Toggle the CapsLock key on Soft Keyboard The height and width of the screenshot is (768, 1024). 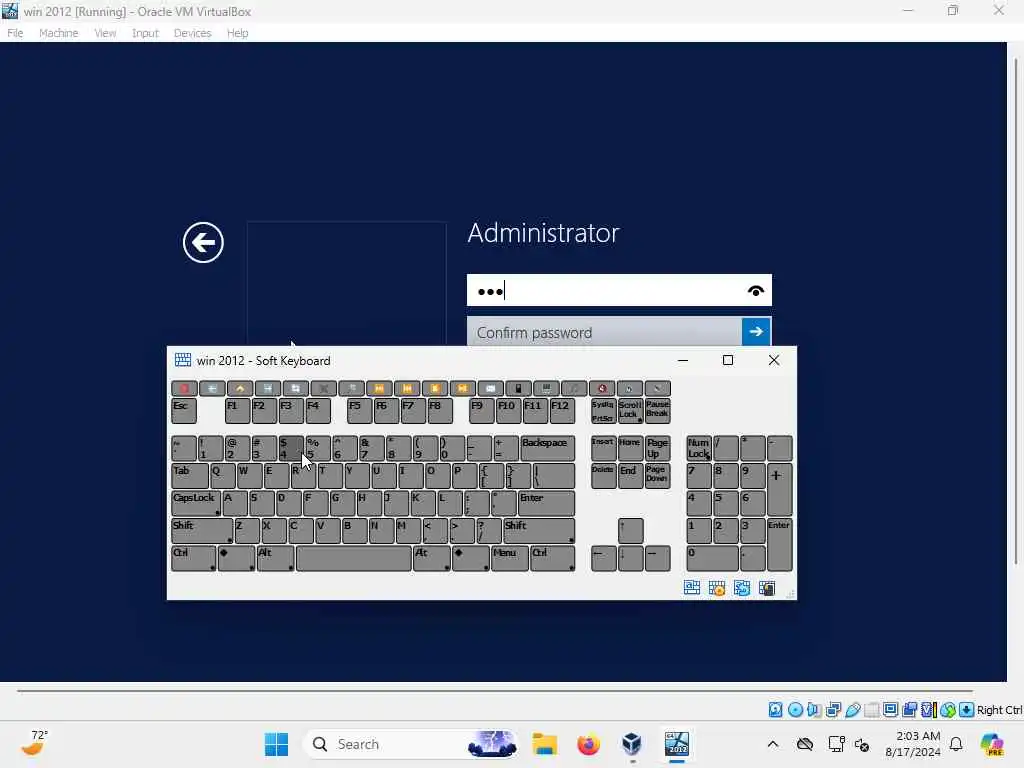195,504
